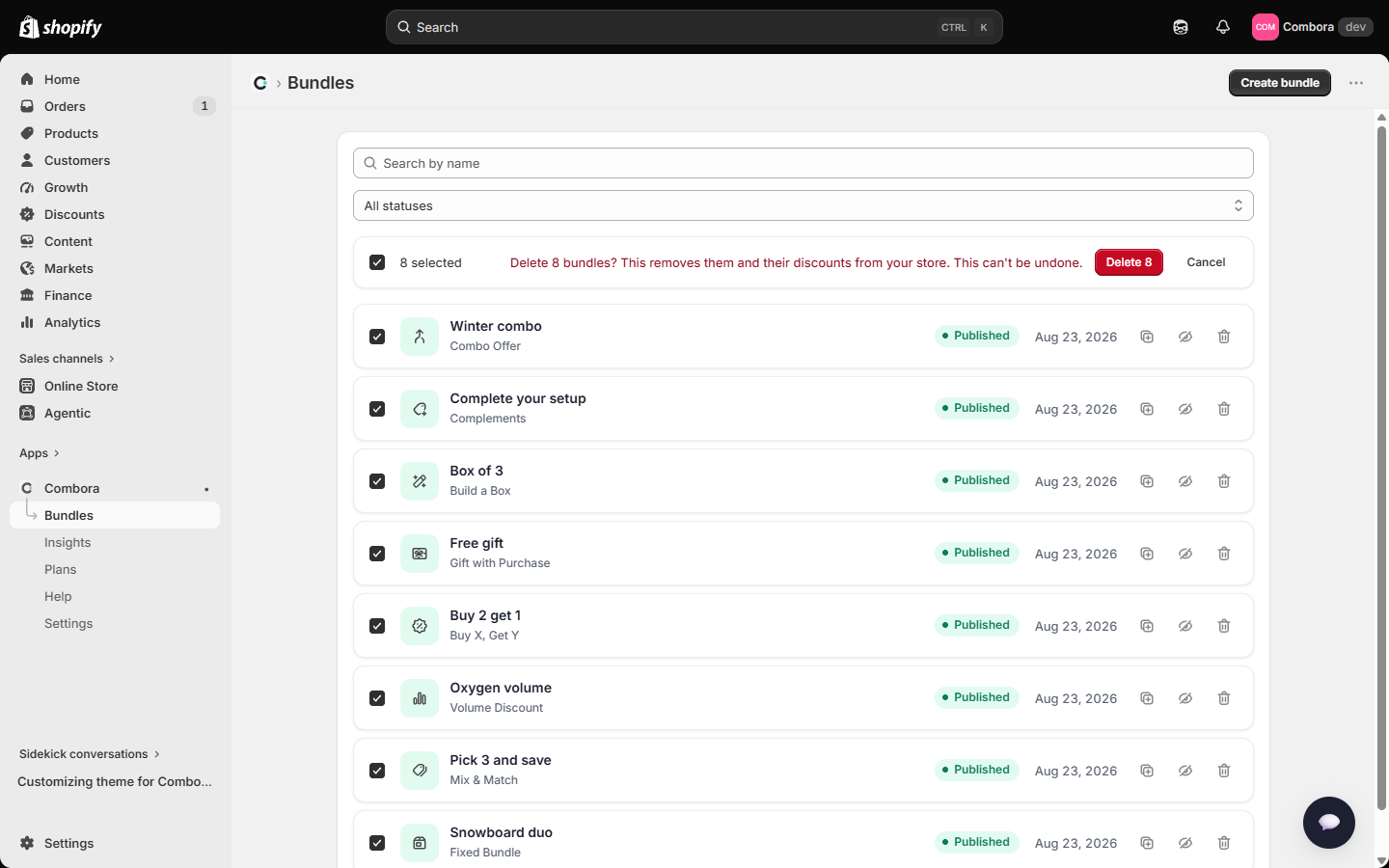Image resolution: width=1389 pixels, height=868 pixels.
Task: Duplicate the Winter combo bundle
Action: coord(1147,337)
